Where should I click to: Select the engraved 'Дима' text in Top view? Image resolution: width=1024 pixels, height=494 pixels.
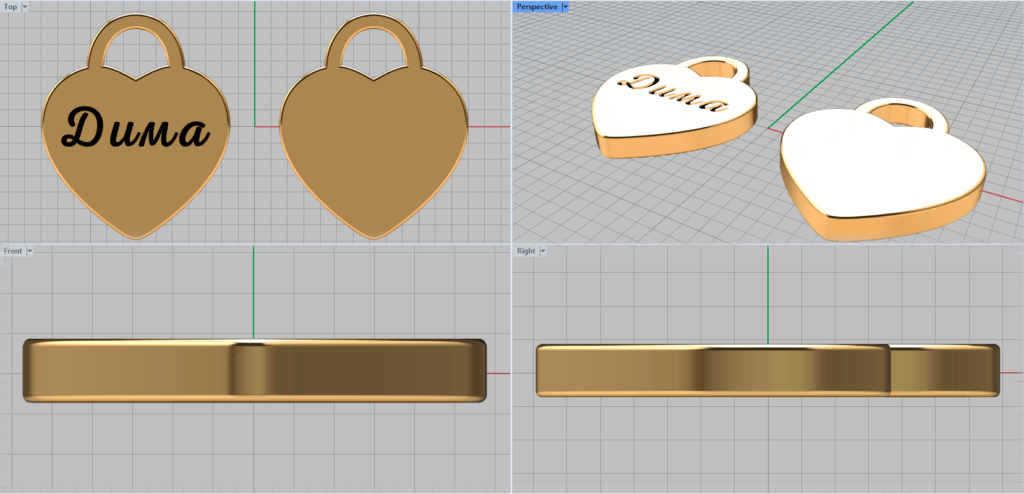tap(136, 129)
